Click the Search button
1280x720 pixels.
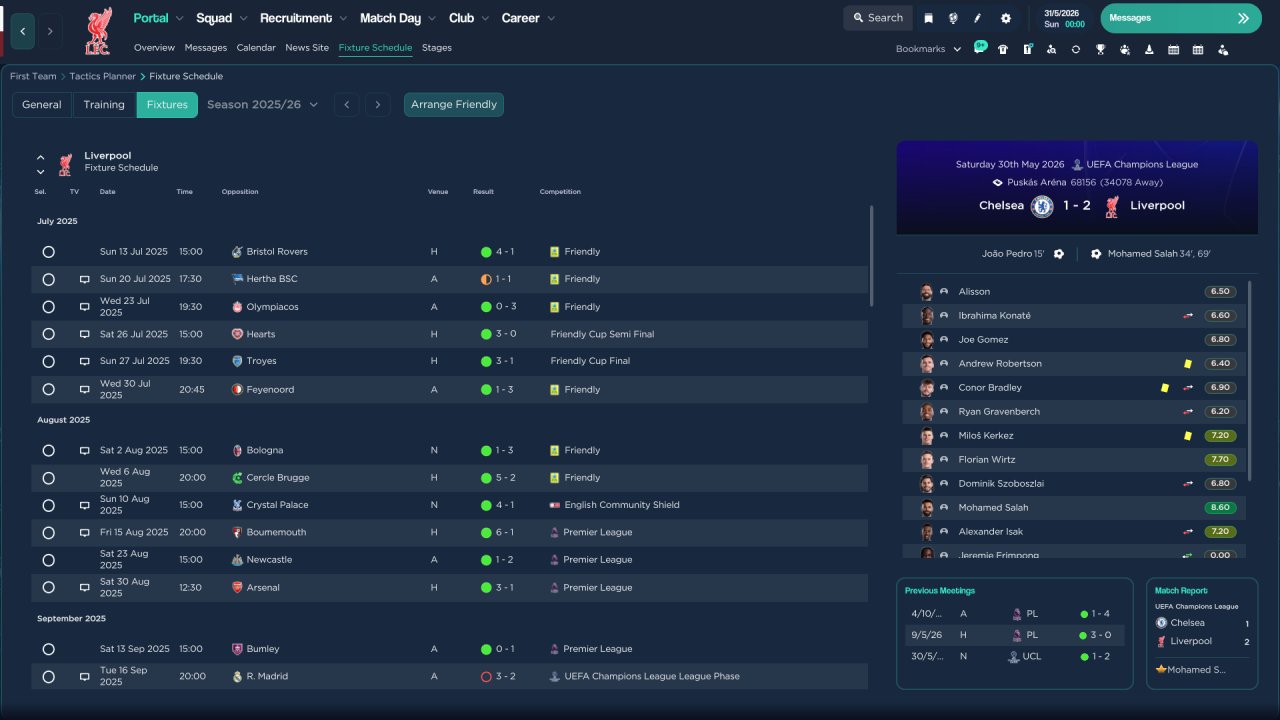pos(878,18)
